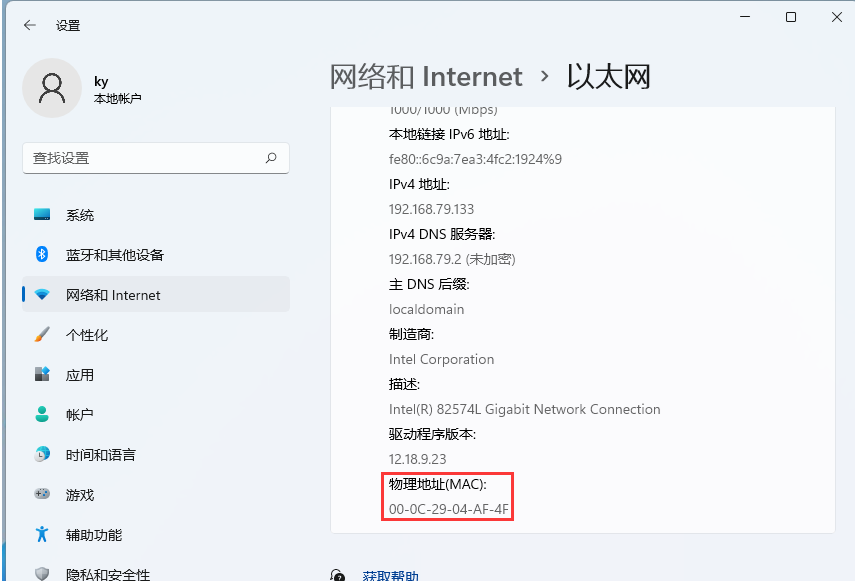Viewport: 855px width, 581px height.
Task: Click 网络和 Internet breadcrumb heading
Action: tap(426, 76)
